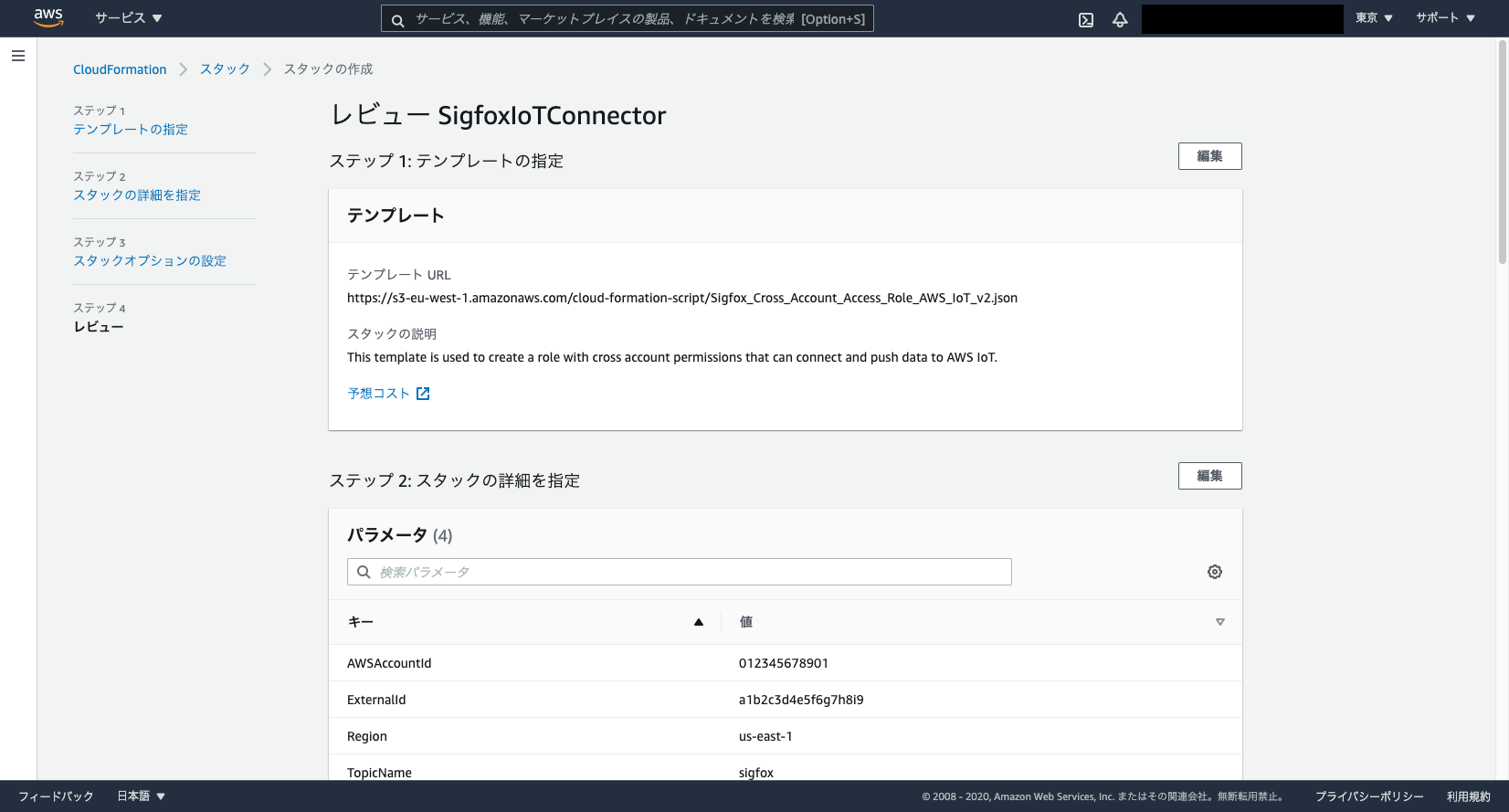This screenshot has width=1509, height=812.
Task: Select the ExternalId key cell
Action: (376, 700)
